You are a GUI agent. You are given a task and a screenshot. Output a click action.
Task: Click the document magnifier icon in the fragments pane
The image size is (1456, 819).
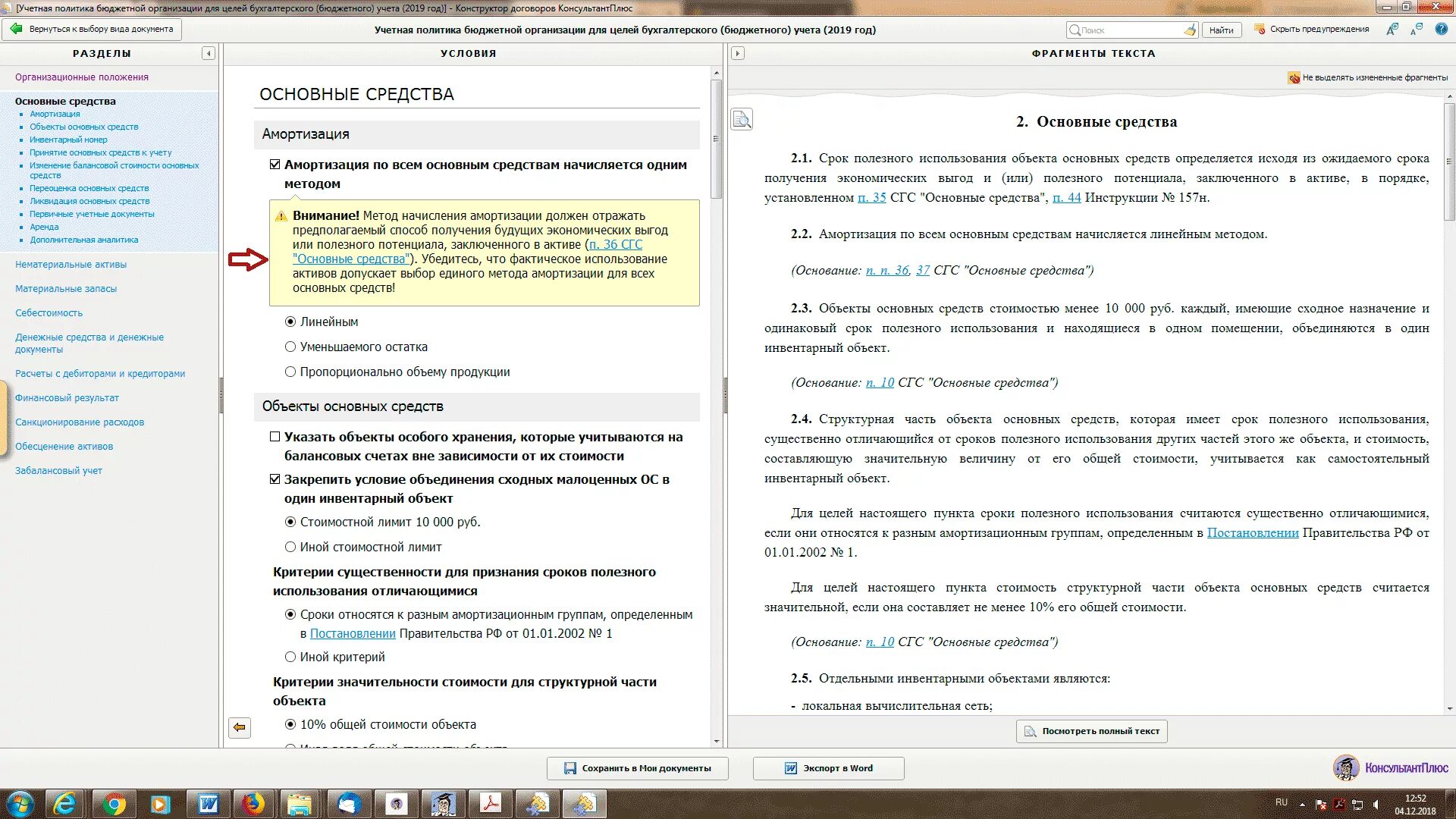pyautogui.click(x=742, y=120)
